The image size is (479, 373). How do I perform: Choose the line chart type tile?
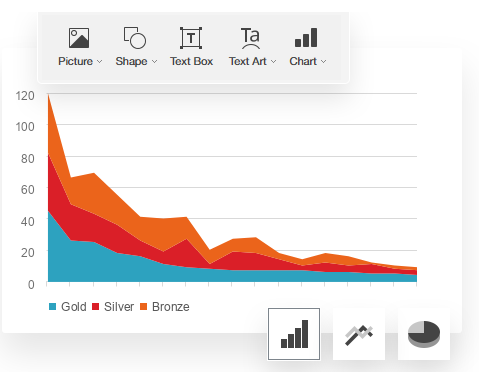359,334
